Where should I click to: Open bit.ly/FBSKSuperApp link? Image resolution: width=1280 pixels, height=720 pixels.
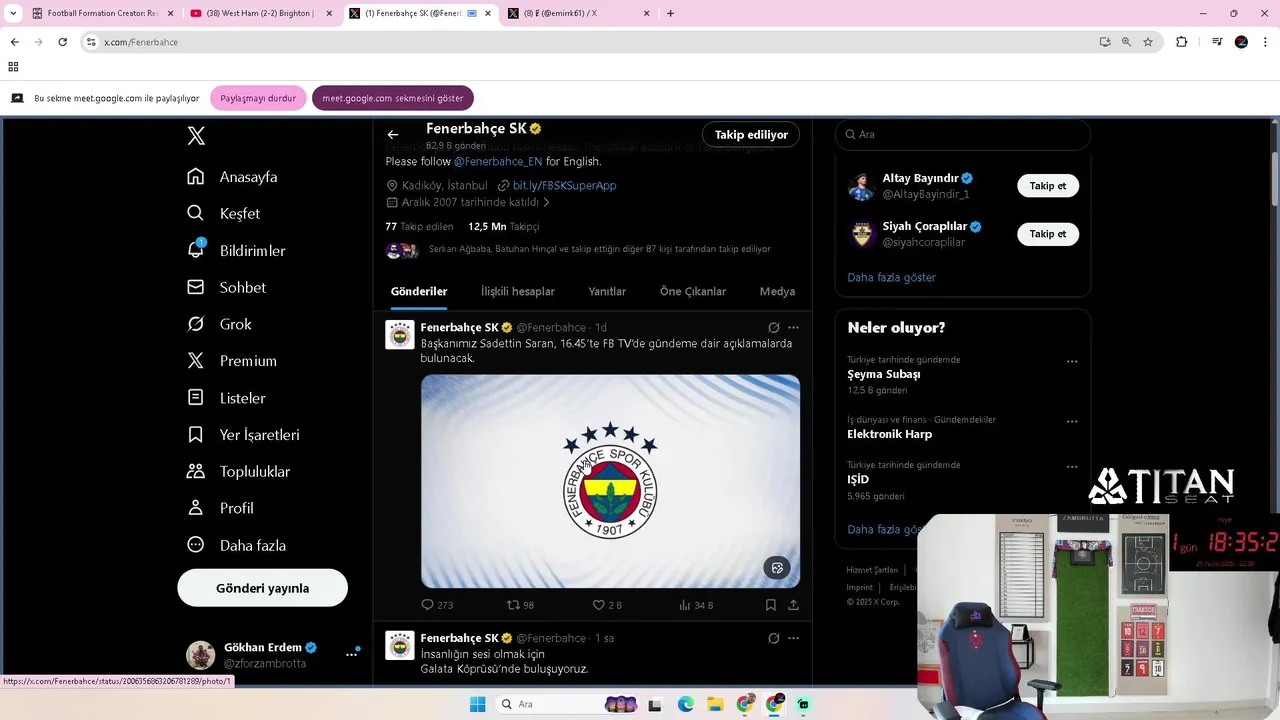(x=564, y=186)
